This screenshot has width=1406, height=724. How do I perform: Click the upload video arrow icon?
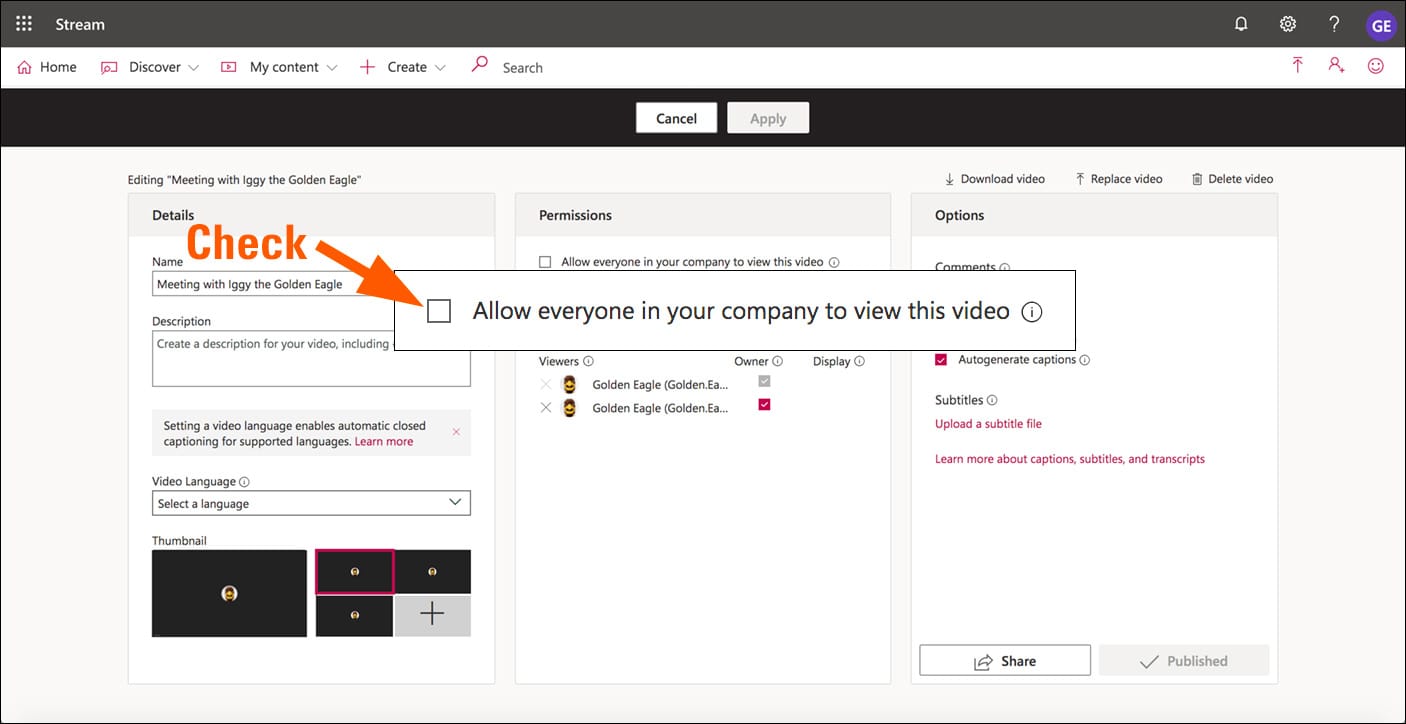point(1297,65)
